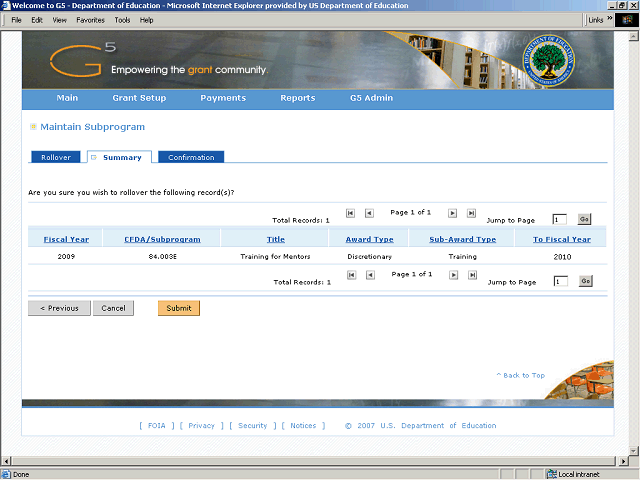
Task: Open the Edit menu
Action: coord(37,20)
